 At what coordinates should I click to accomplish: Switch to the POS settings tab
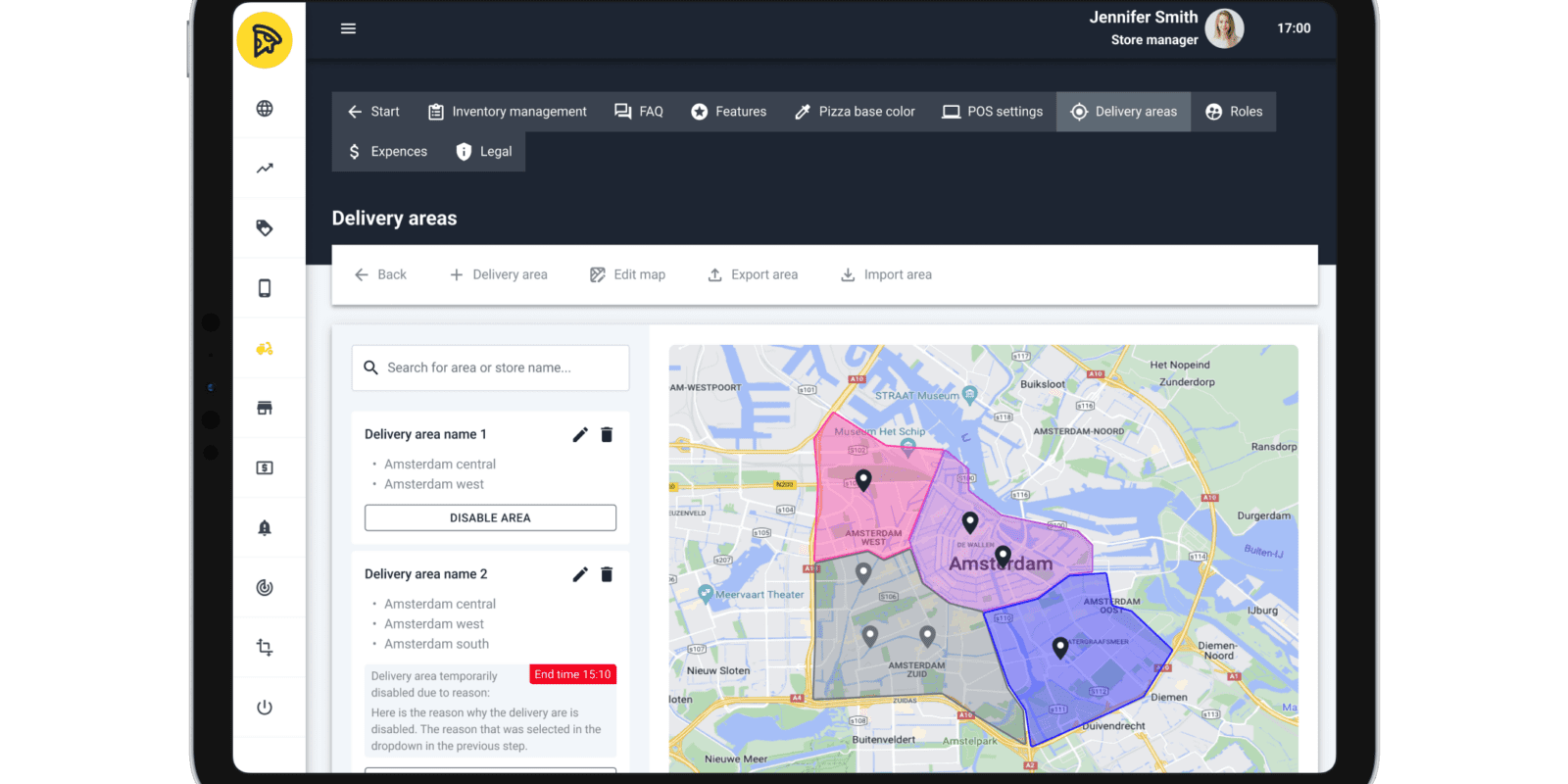993,112
